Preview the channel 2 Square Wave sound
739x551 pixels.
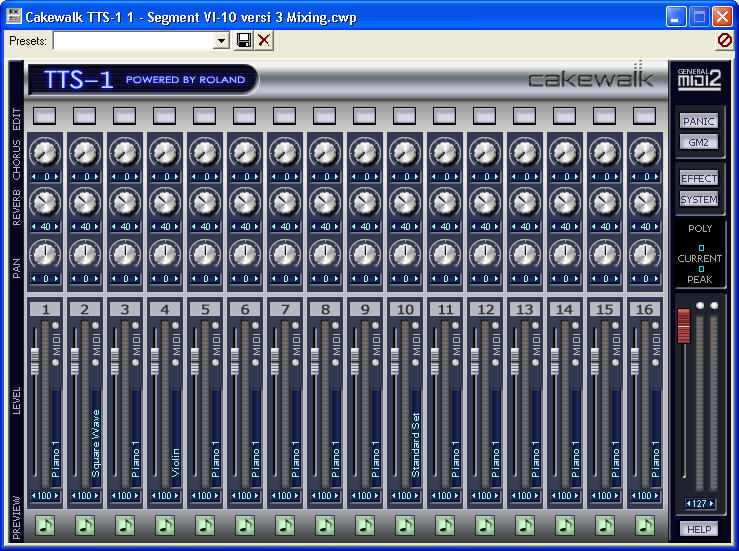point(85,525)
